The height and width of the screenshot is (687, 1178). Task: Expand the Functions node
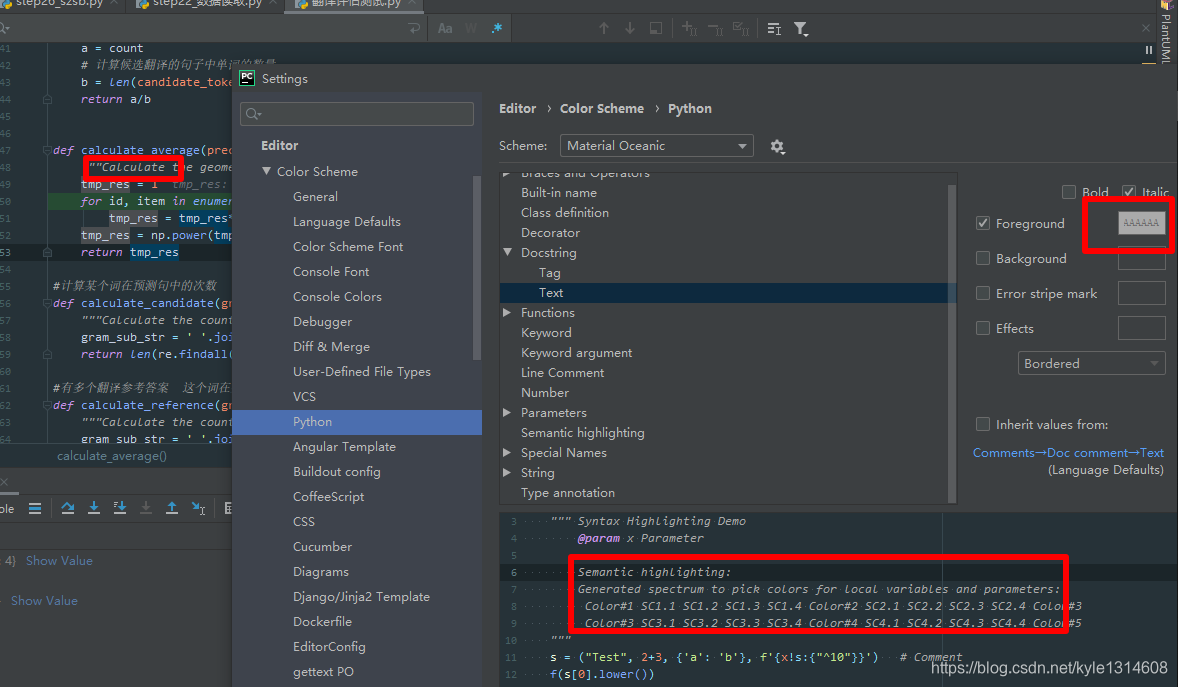click(x=507, y=312)
